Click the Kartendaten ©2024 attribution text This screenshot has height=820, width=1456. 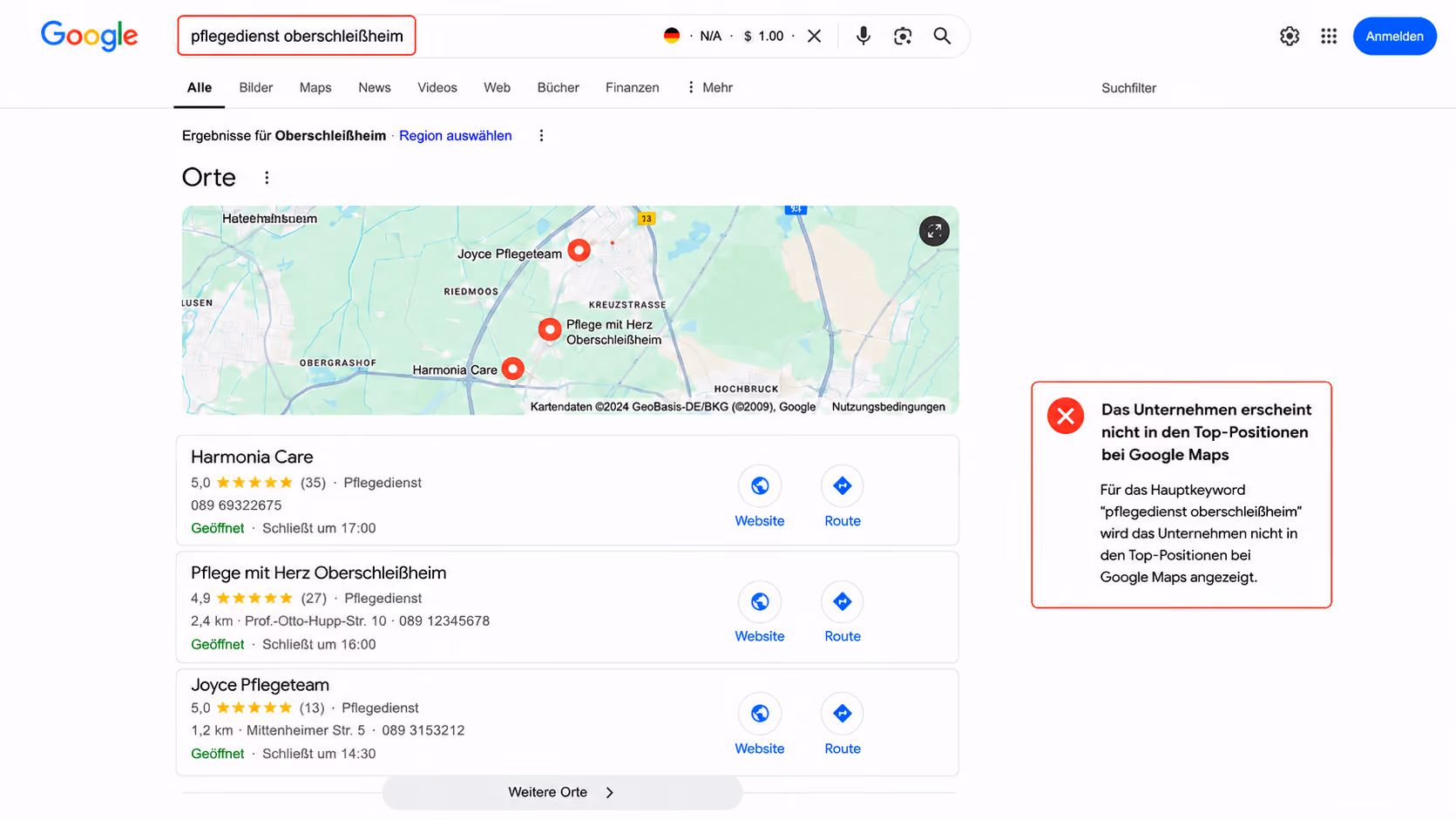[x=673, y=407]
